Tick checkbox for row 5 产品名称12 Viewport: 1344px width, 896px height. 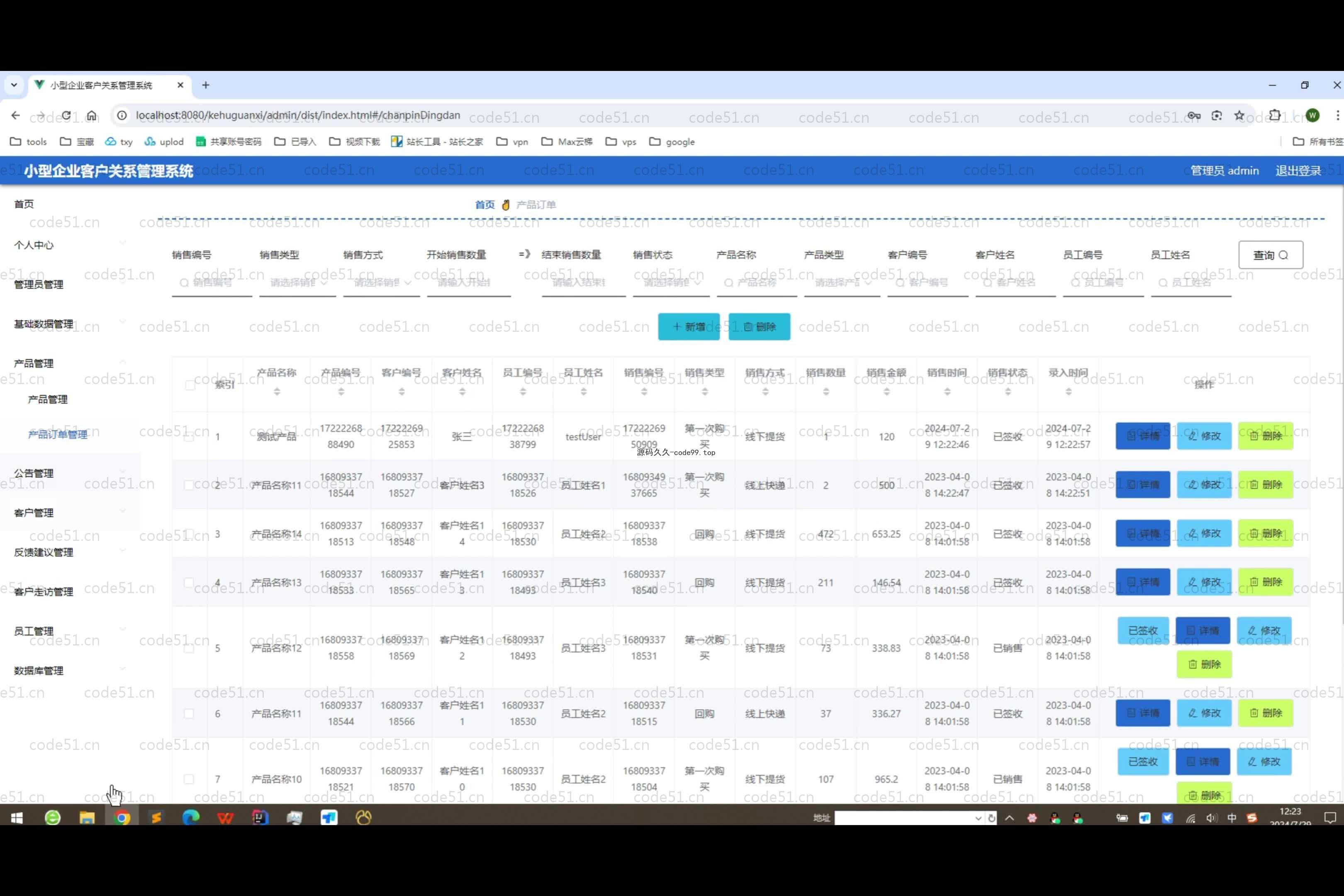pos(189,648)
